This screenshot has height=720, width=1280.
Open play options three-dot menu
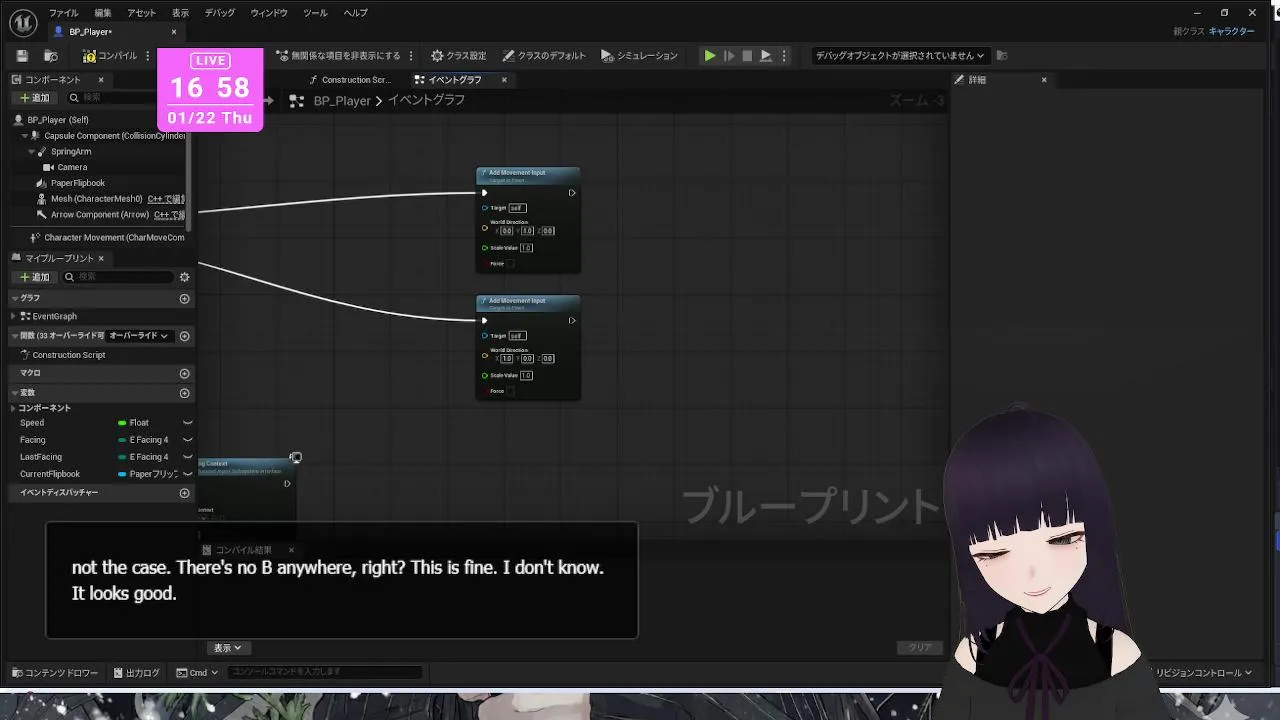pos(784,56)
